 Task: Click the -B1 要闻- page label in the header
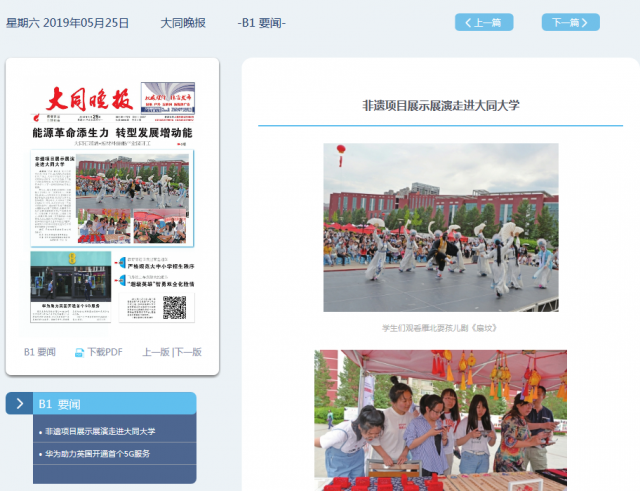(x=262, y=23)
